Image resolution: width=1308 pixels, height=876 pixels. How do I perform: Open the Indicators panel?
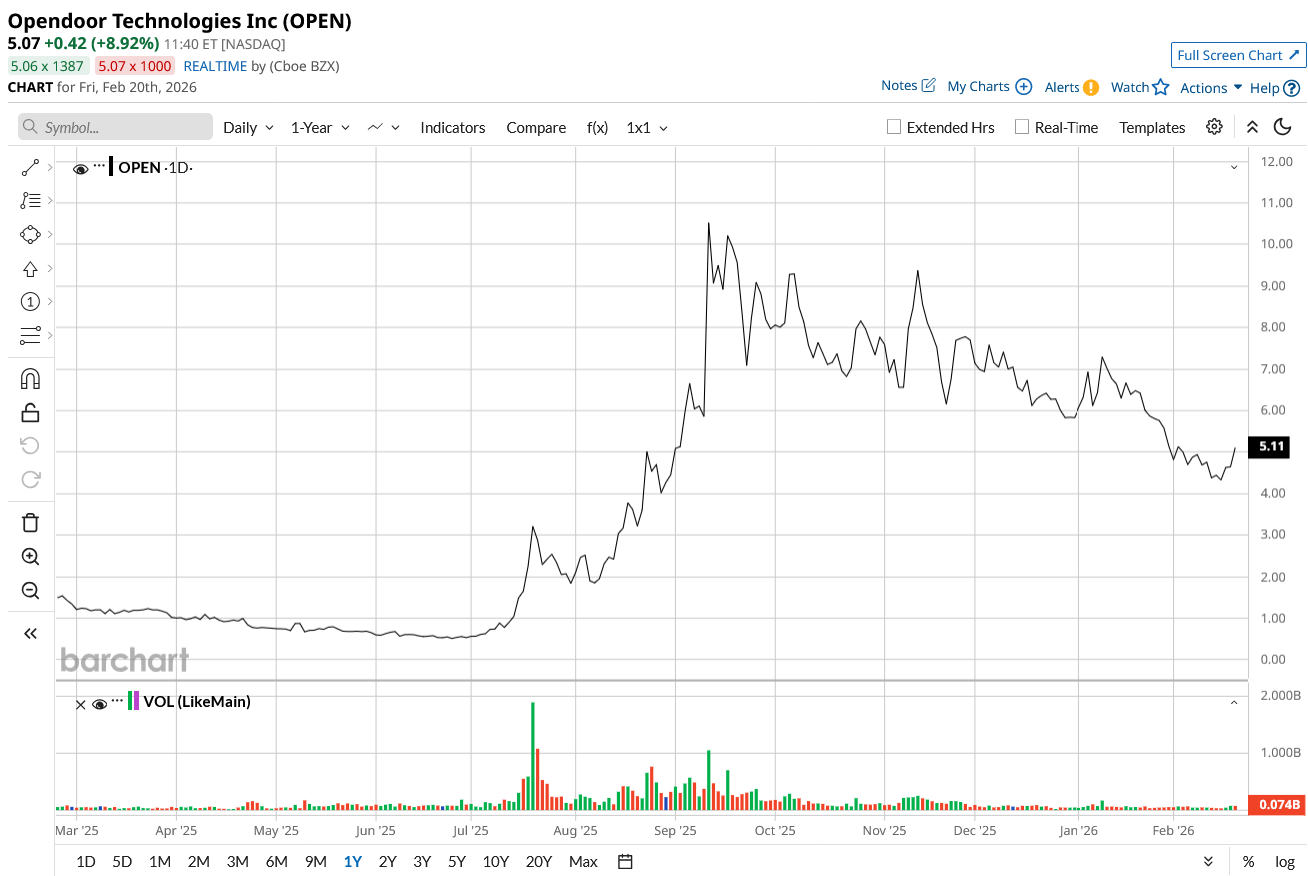coord(453,128)
